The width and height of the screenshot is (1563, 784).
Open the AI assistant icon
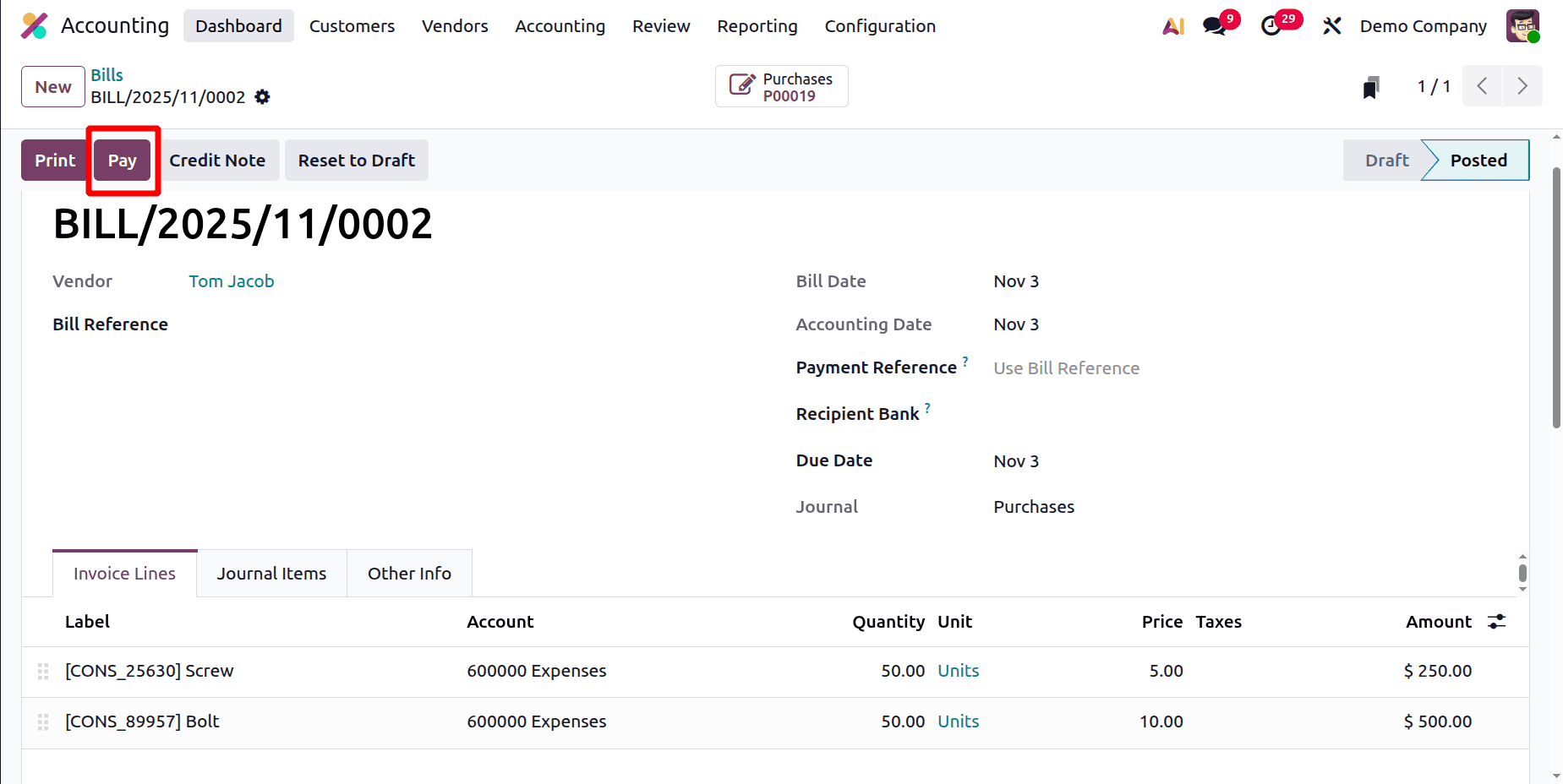[x=1173, y=26]
